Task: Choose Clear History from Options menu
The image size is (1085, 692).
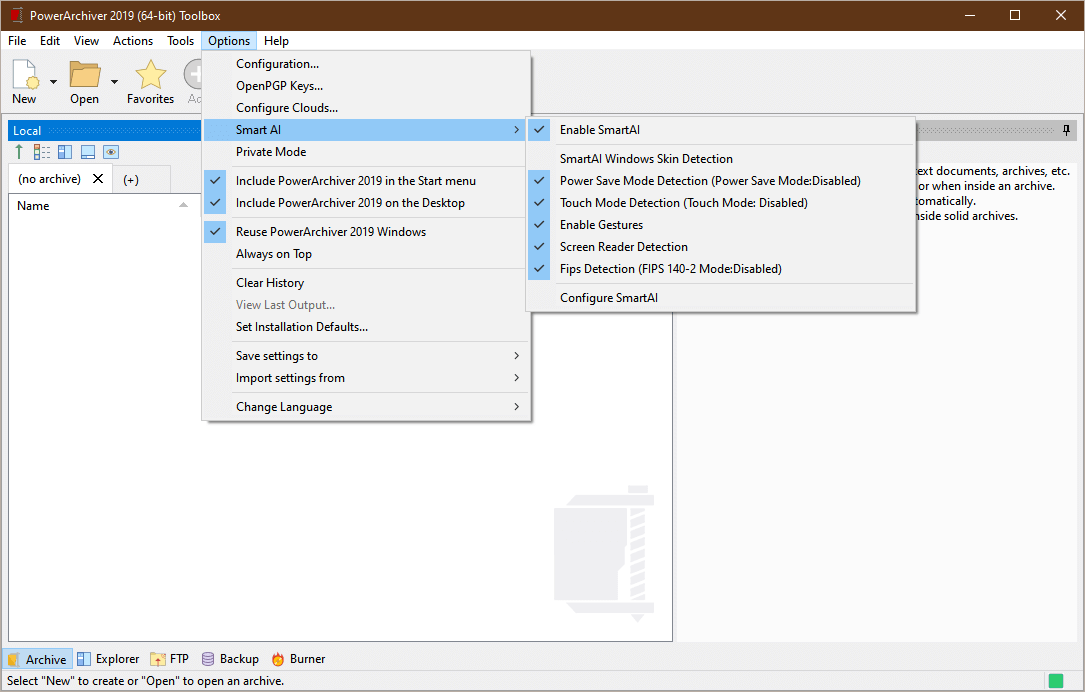Action: (x=365, y=283)
